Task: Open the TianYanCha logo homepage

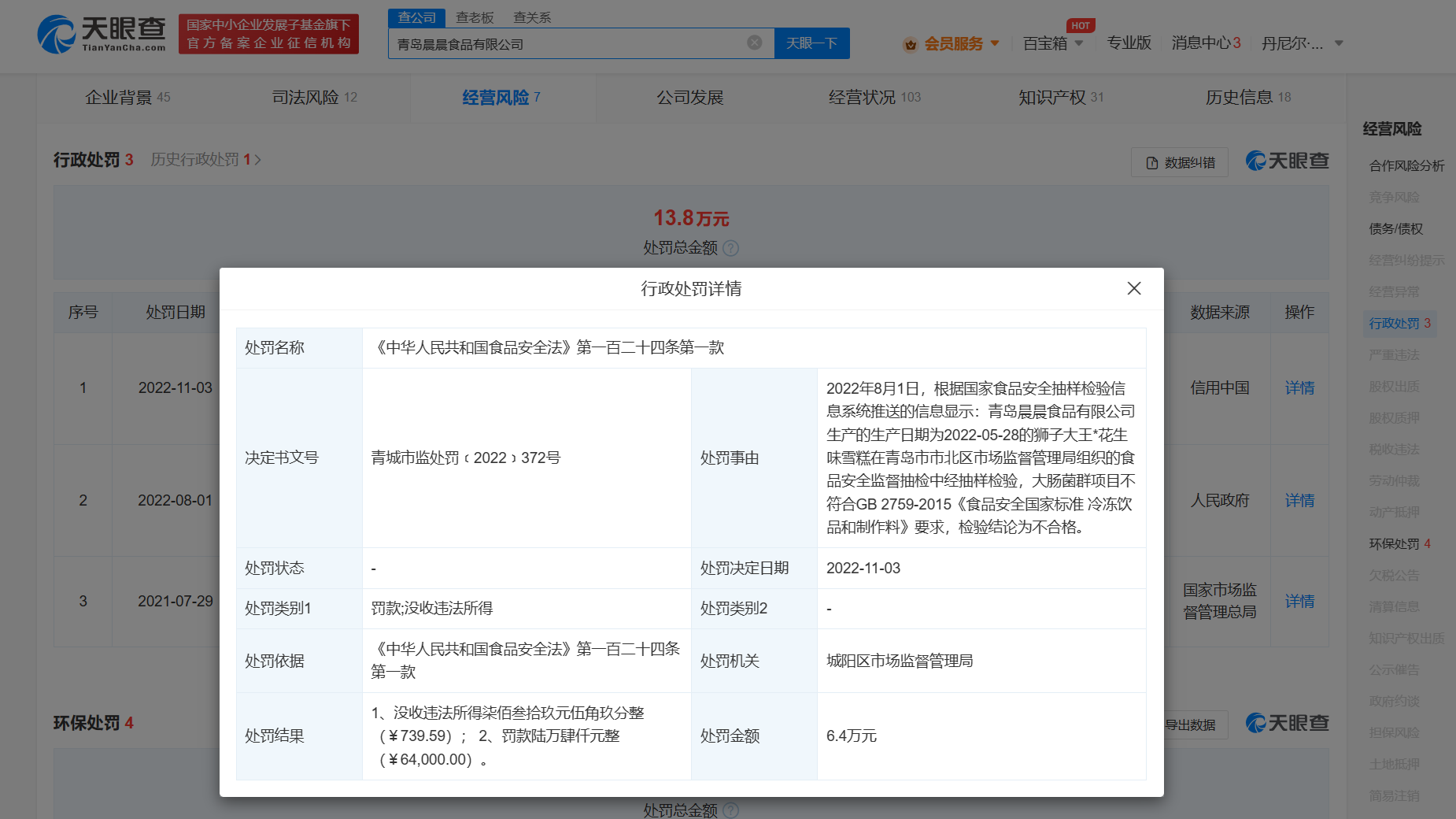Action: pos(102,35)
